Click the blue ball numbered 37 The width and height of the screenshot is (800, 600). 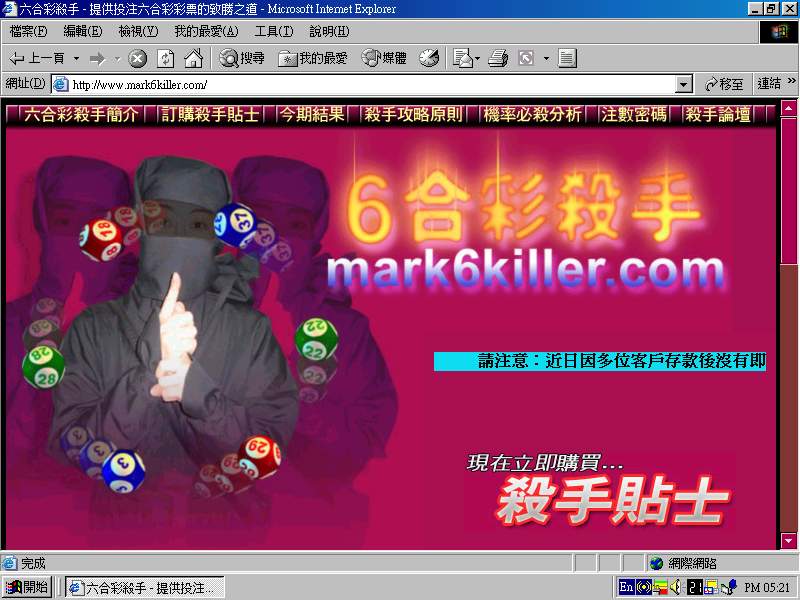(236, 224)
